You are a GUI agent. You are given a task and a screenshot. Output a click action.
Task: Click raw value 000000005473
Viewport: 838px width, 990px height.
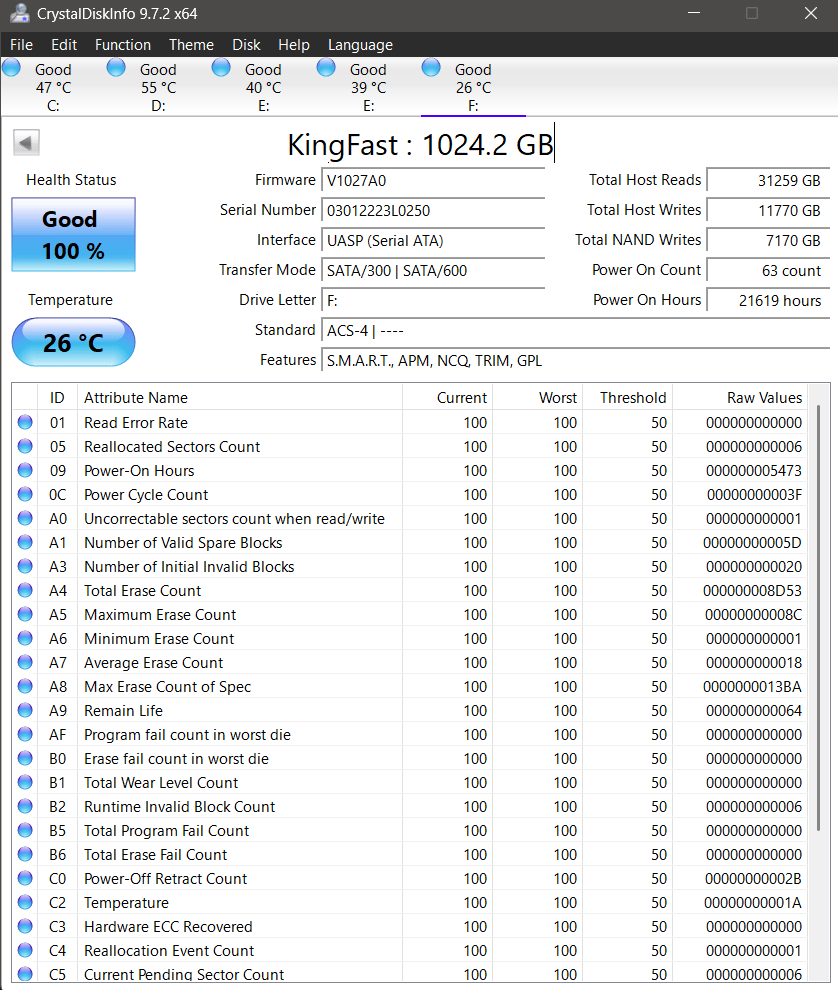pyautogui.click(x=754, y=470)
